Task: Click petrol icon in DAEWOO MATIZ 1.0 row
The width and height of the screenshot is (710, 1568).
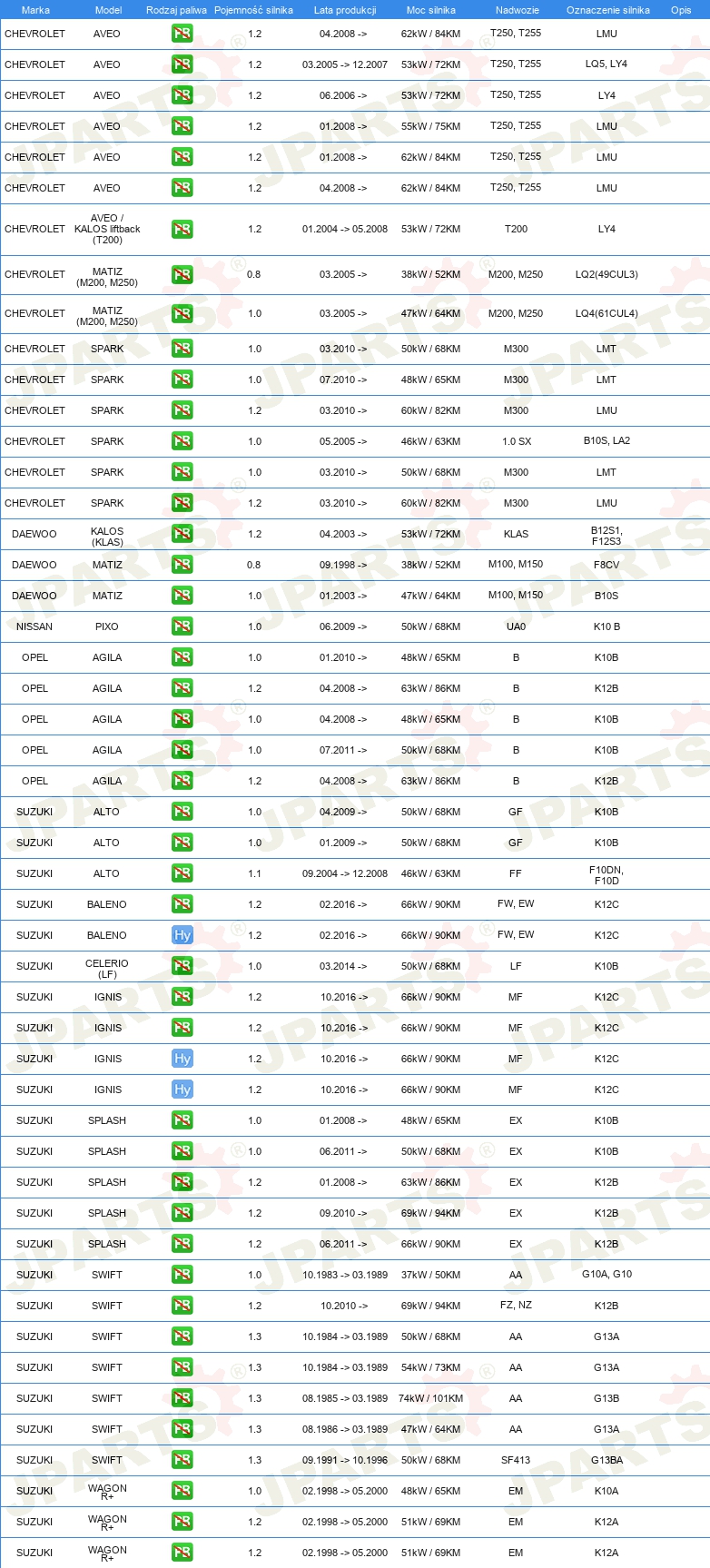Action: click(182, 596)
